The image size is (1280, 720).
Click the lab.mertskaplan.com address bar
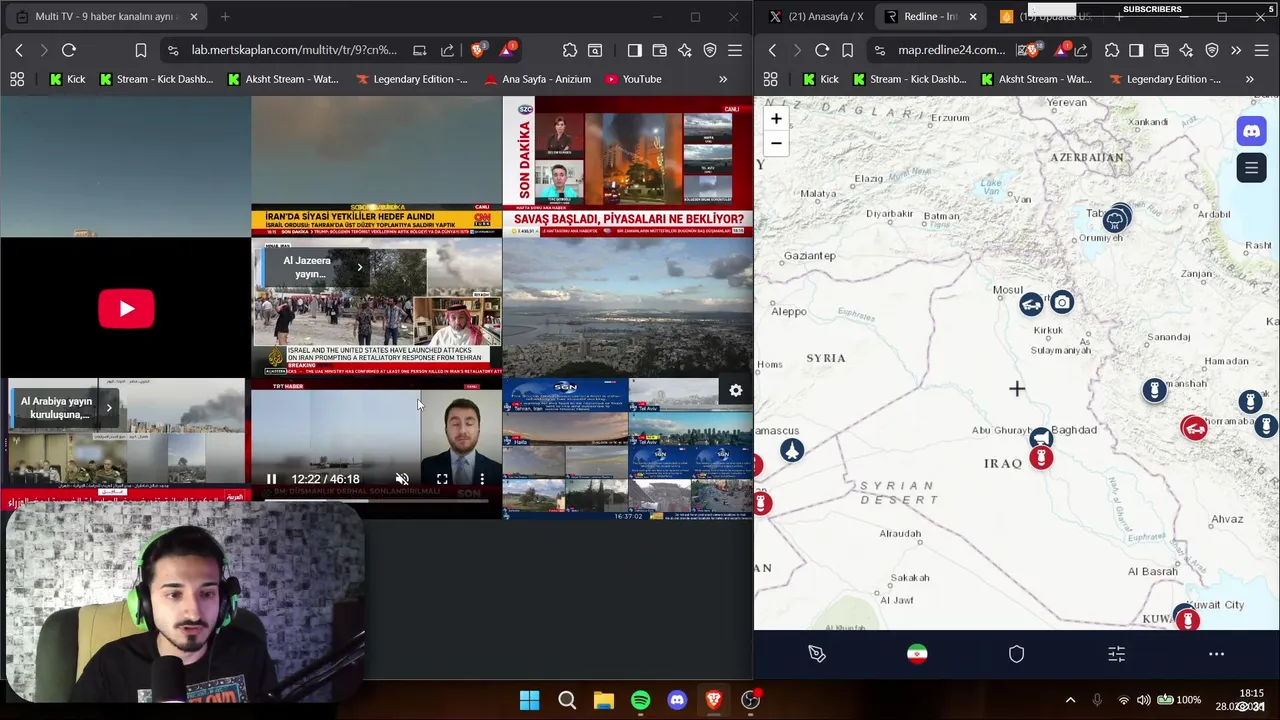click(x=294, y=50)
